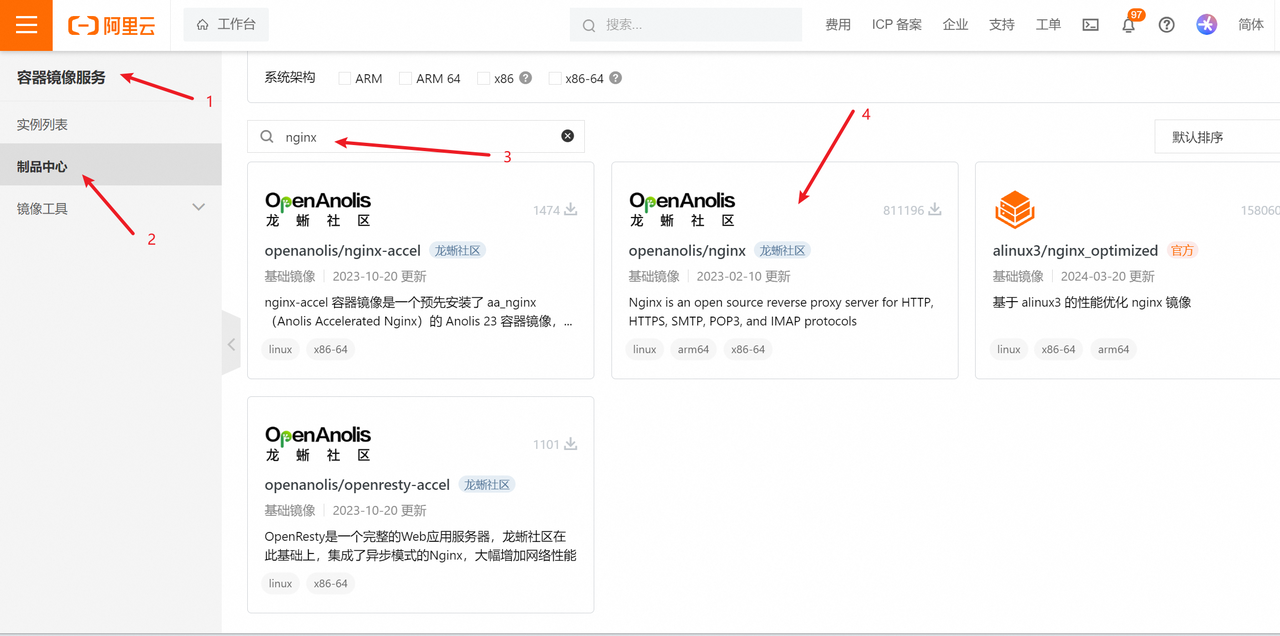
Task: Click in the top 搜索 field
Action: click(x=686, y=25)
